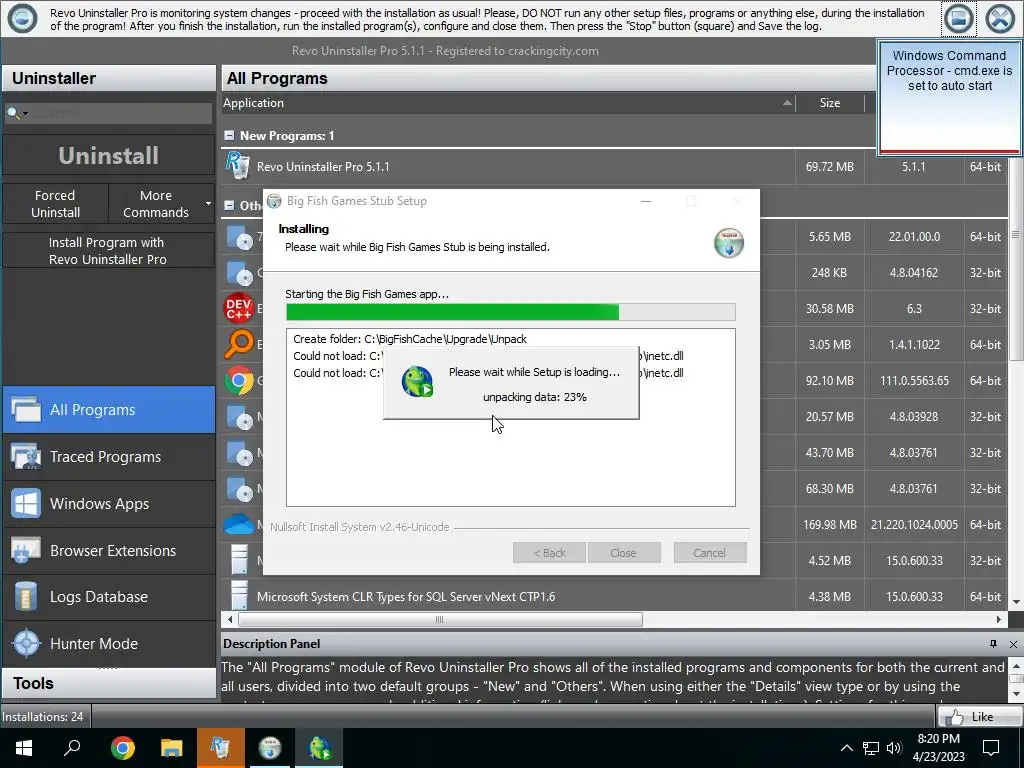Click the volume speaker tray icon
Screen dimensions: 1024x768
pos(893,748)
